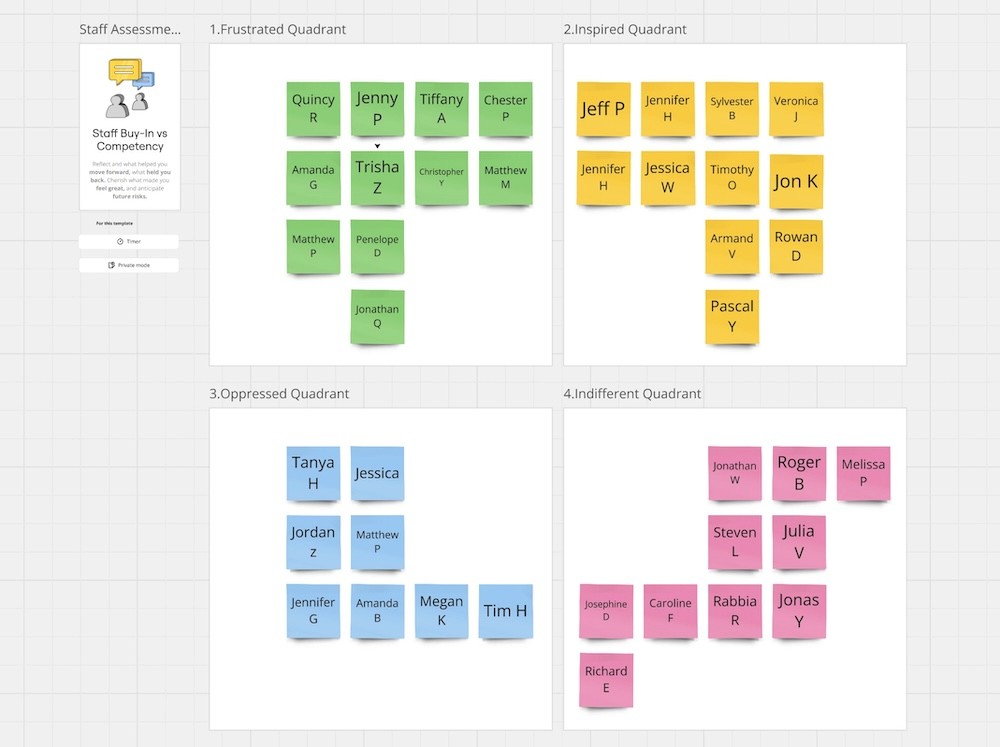This screenshot has width=1000, height=747.
Task: Open the Staff Assessme... frame title
Action: [x=130, y=29]
